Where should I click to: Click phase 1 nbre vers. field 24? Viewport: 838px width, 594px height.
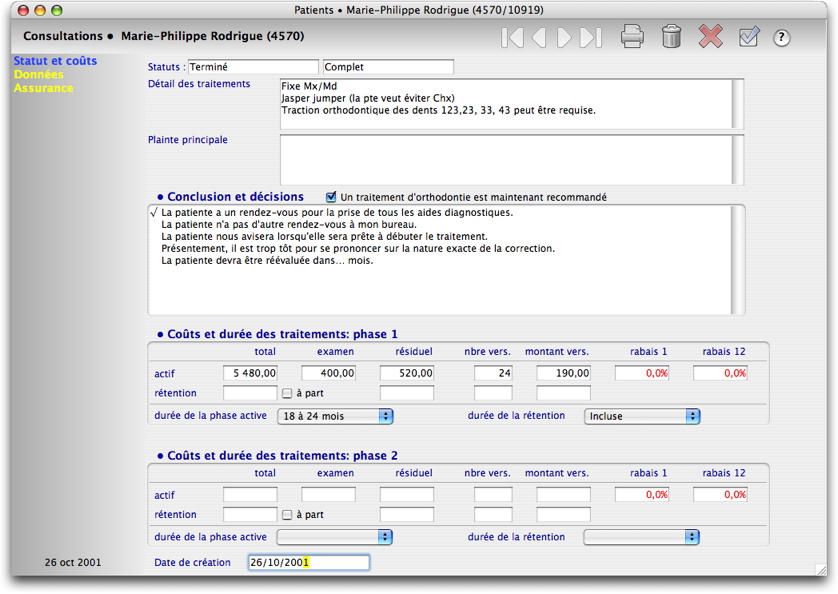point(493,373)
